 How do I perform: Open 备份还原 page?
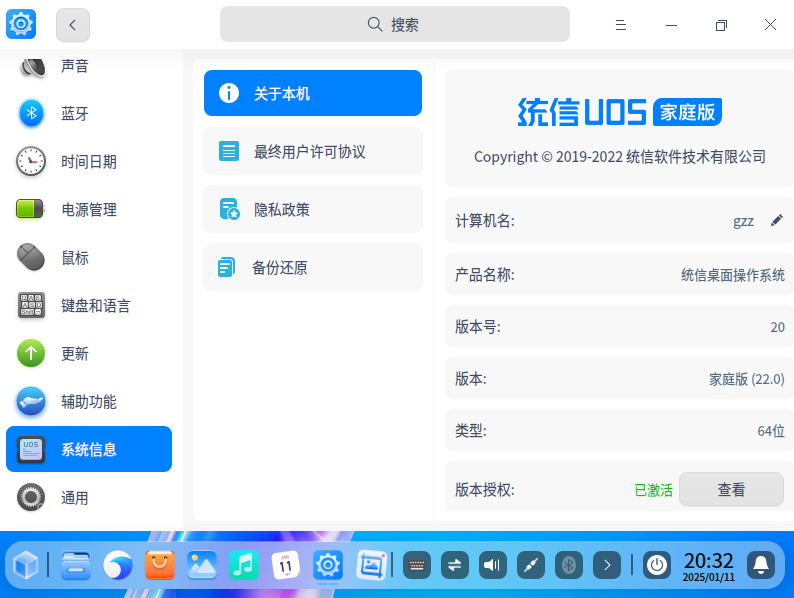(313, 267)
